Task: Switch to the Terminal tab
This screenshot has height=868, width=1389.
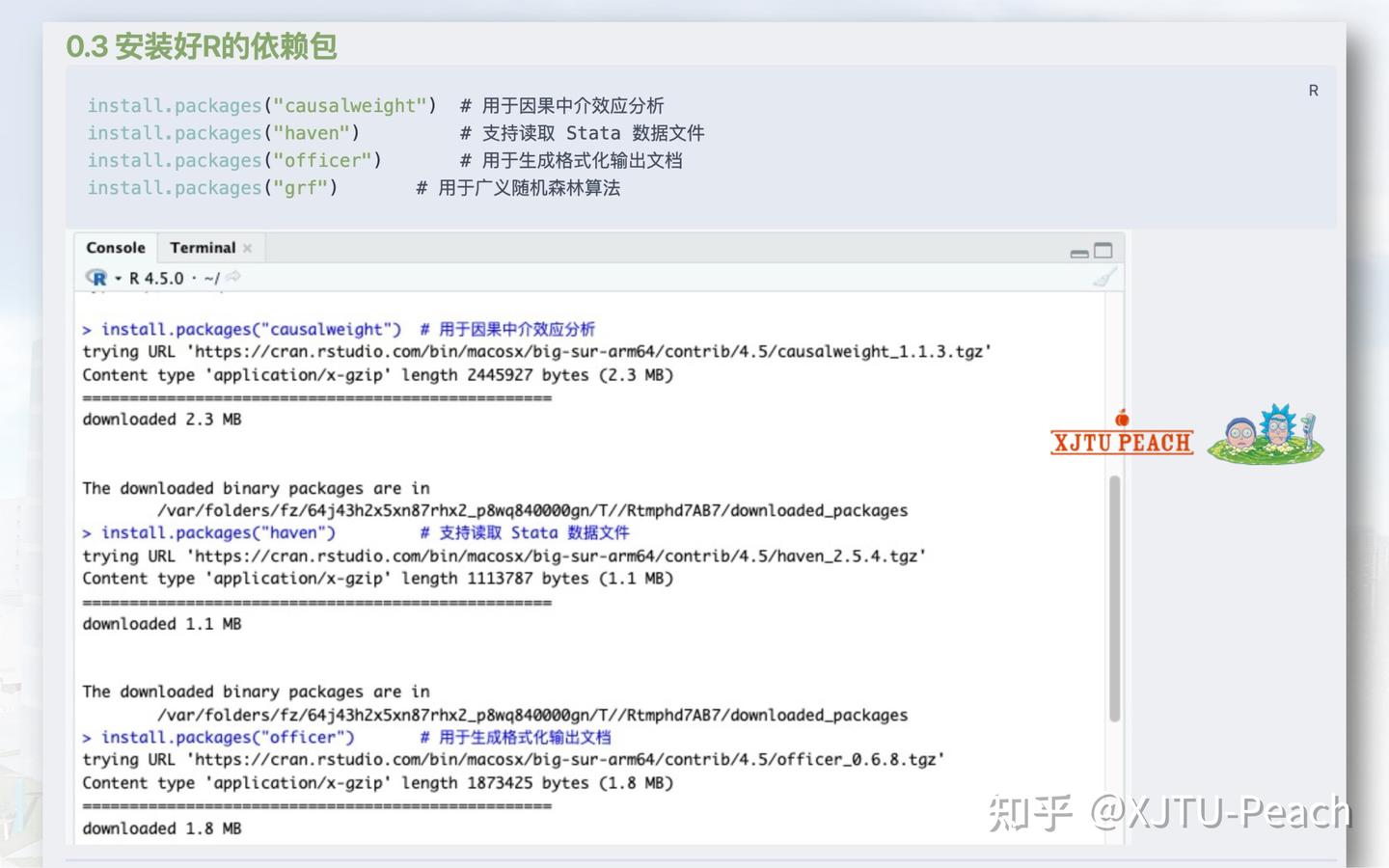Action: pyautogui.click(x=203, y=248)
